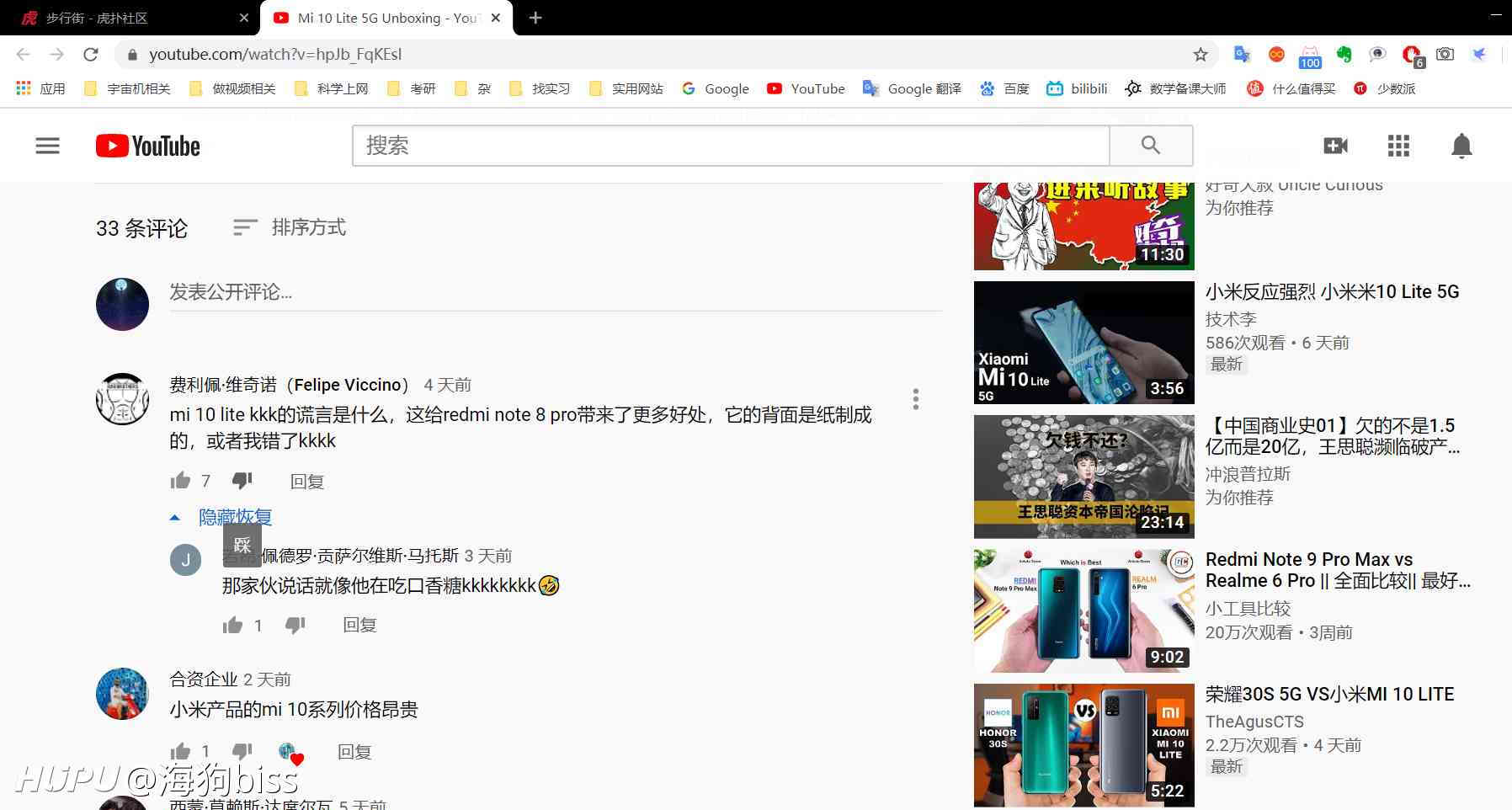Open the 杂 bookmark folder

[473, 88]
